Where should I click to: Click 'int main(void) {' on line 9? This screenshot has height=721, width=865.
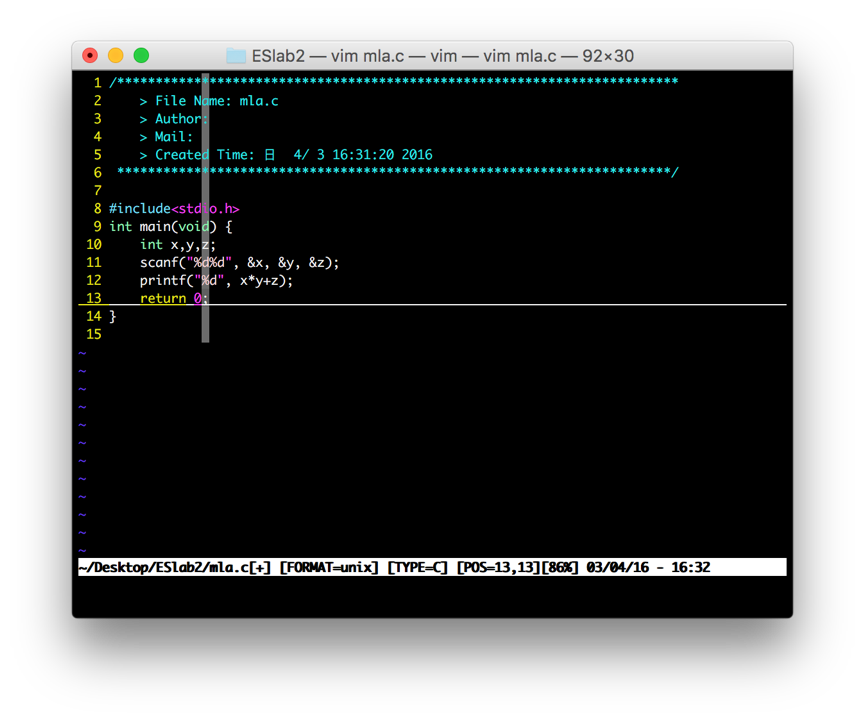(171, 227)
